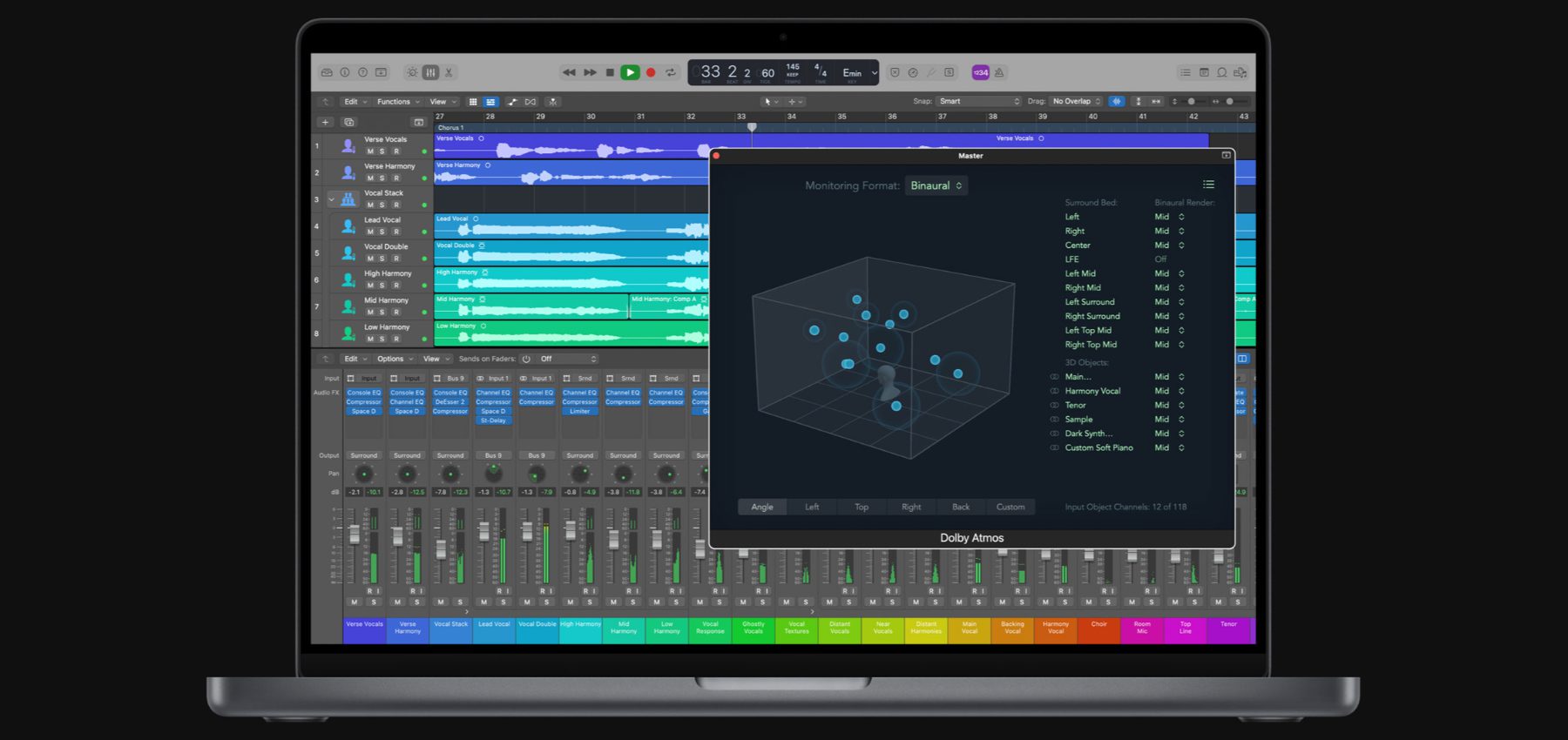Select the Back view tab in Dolby Atmos
This screenshot has width=1568, height=740.
pos(961,507)
